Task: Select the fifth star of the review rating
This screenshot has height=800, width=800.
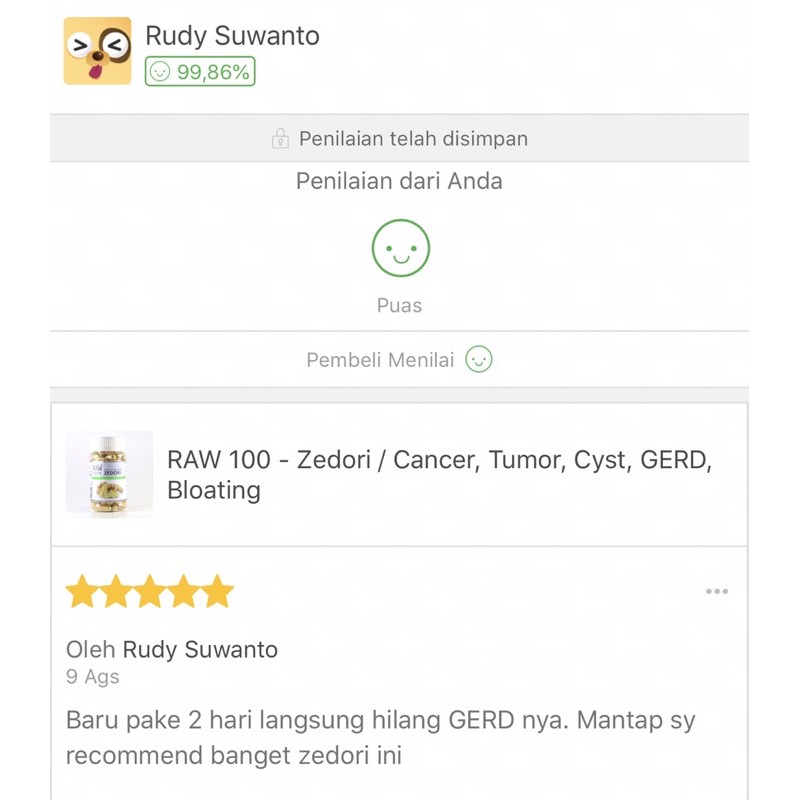Action: [x=216, y=591]
